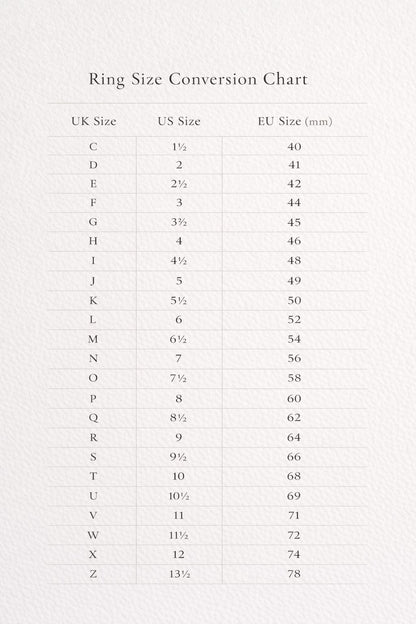Select US size 6½ value
Viewport: 416px width, 624px height.
click(x=178, y=339)
